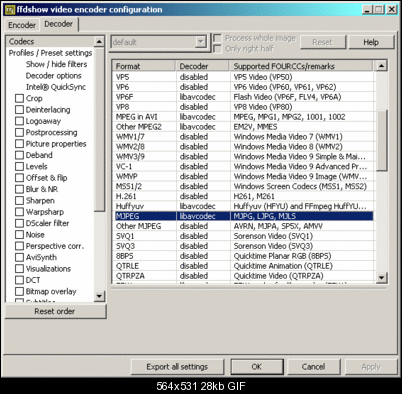Toggle Perspective corr. checkbox

[x=20, y=246]
